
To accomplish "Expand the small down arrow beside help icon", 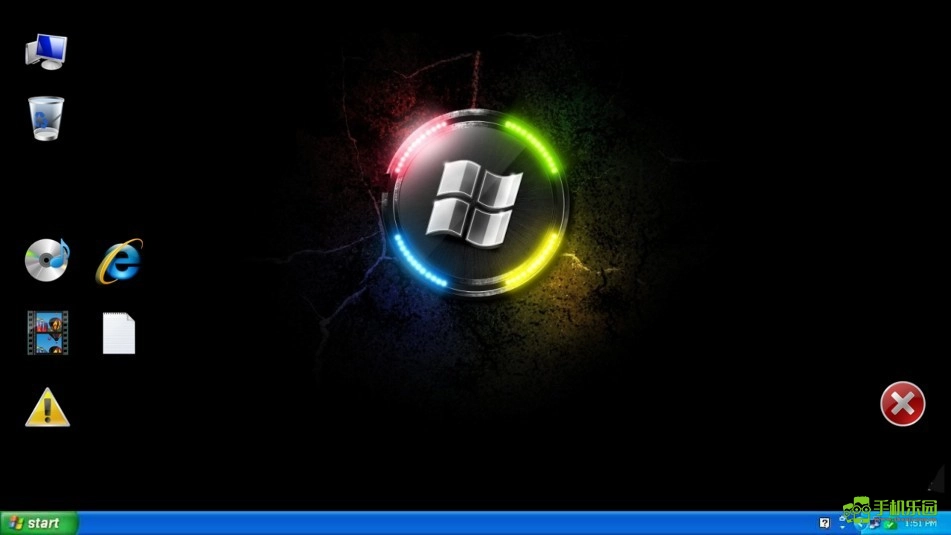I will (x=842, y=526).
